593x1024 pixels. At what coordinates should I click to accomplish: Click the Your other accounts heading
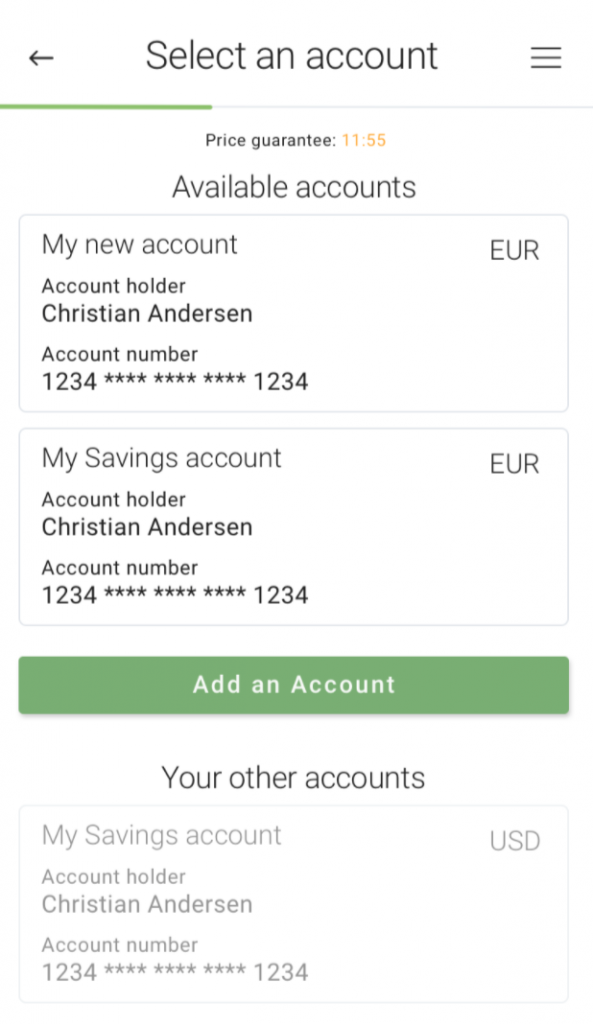[x=293, y=778]
